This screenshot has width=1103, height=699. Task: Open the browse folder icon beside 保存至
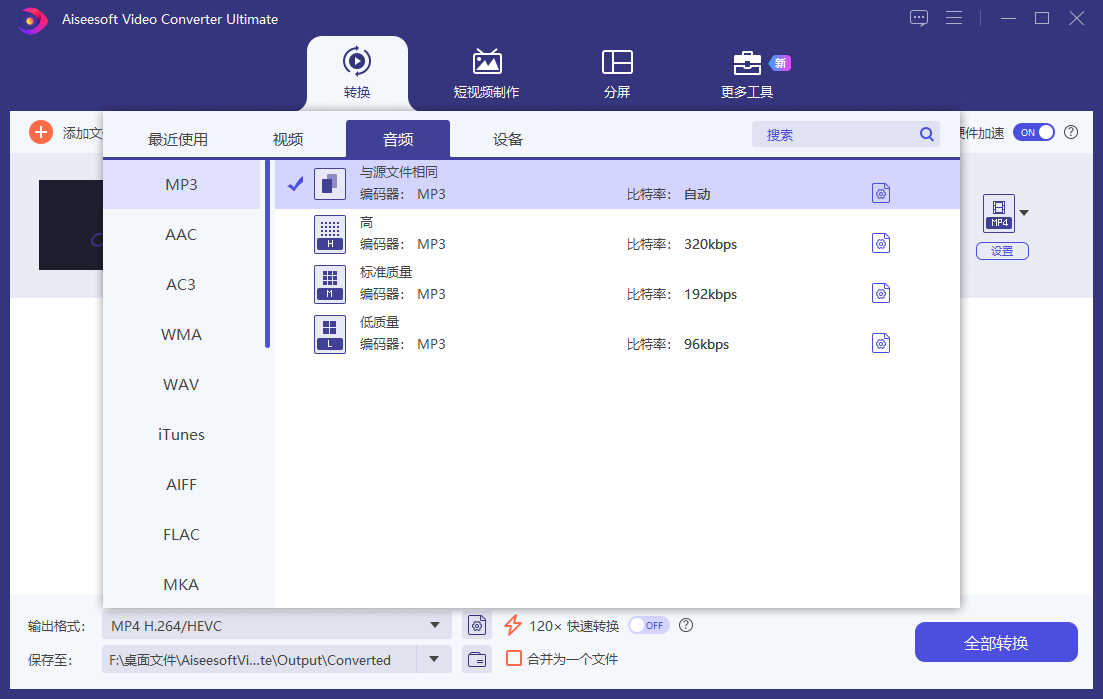(477, 659)
